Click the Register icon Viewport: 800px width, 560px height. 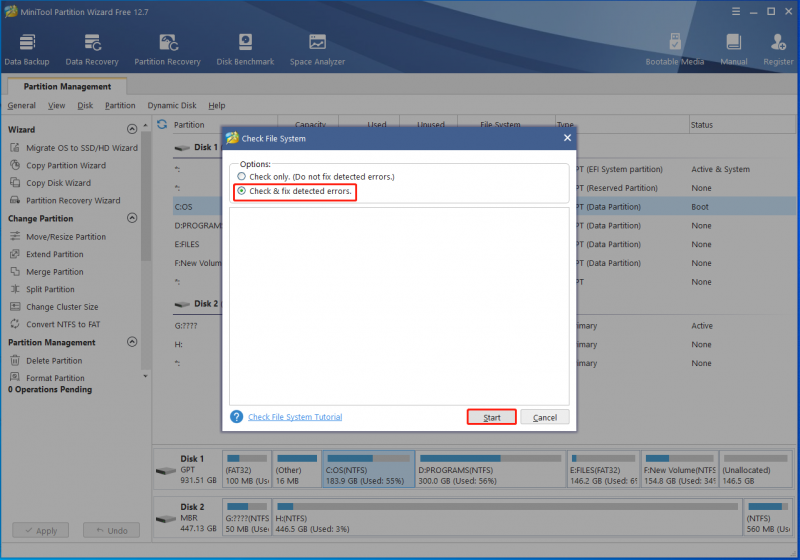pyautogui.click(x=778, y=49)
